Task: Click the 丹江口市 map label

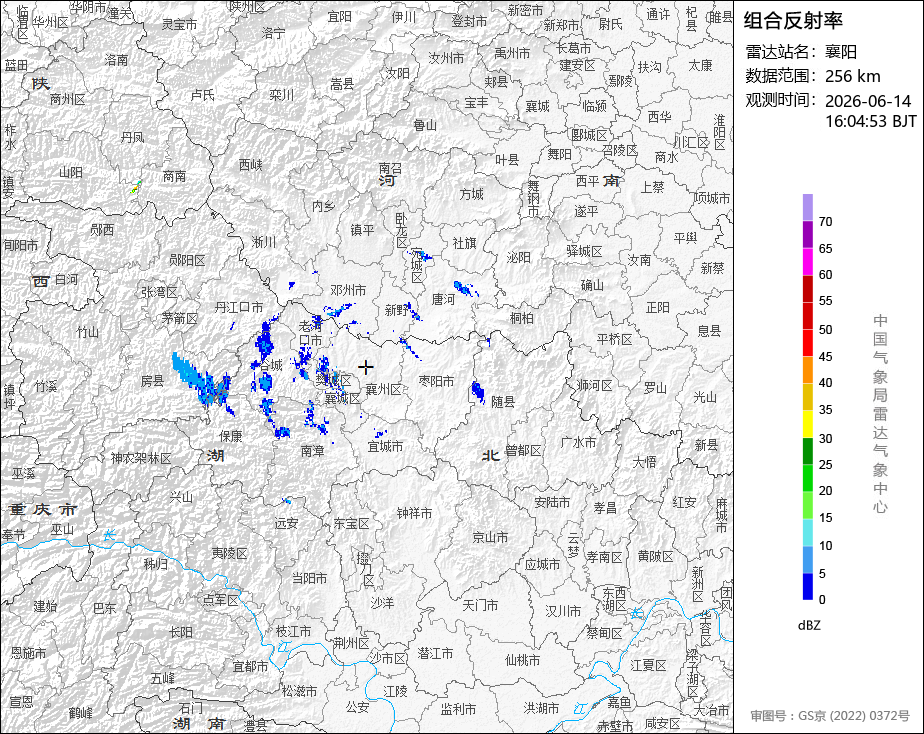Action: (239, 308)
